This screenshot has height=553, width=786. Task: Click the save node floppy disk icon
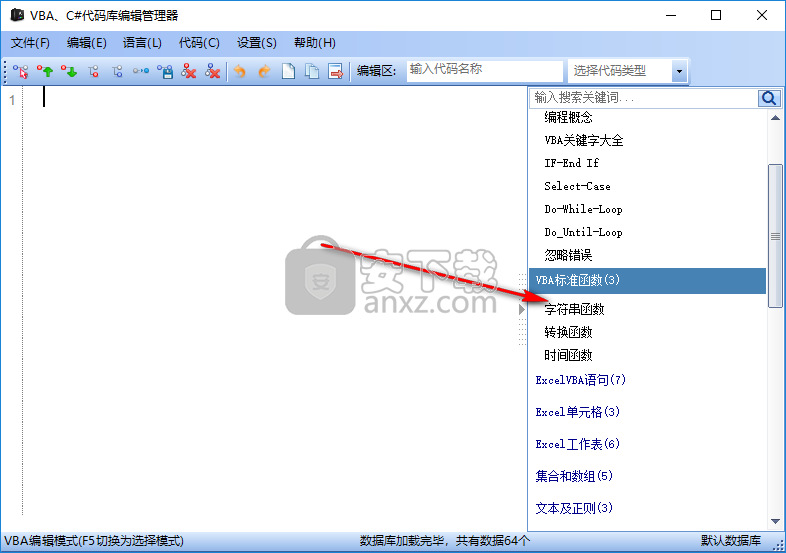[x=165, y=72]
